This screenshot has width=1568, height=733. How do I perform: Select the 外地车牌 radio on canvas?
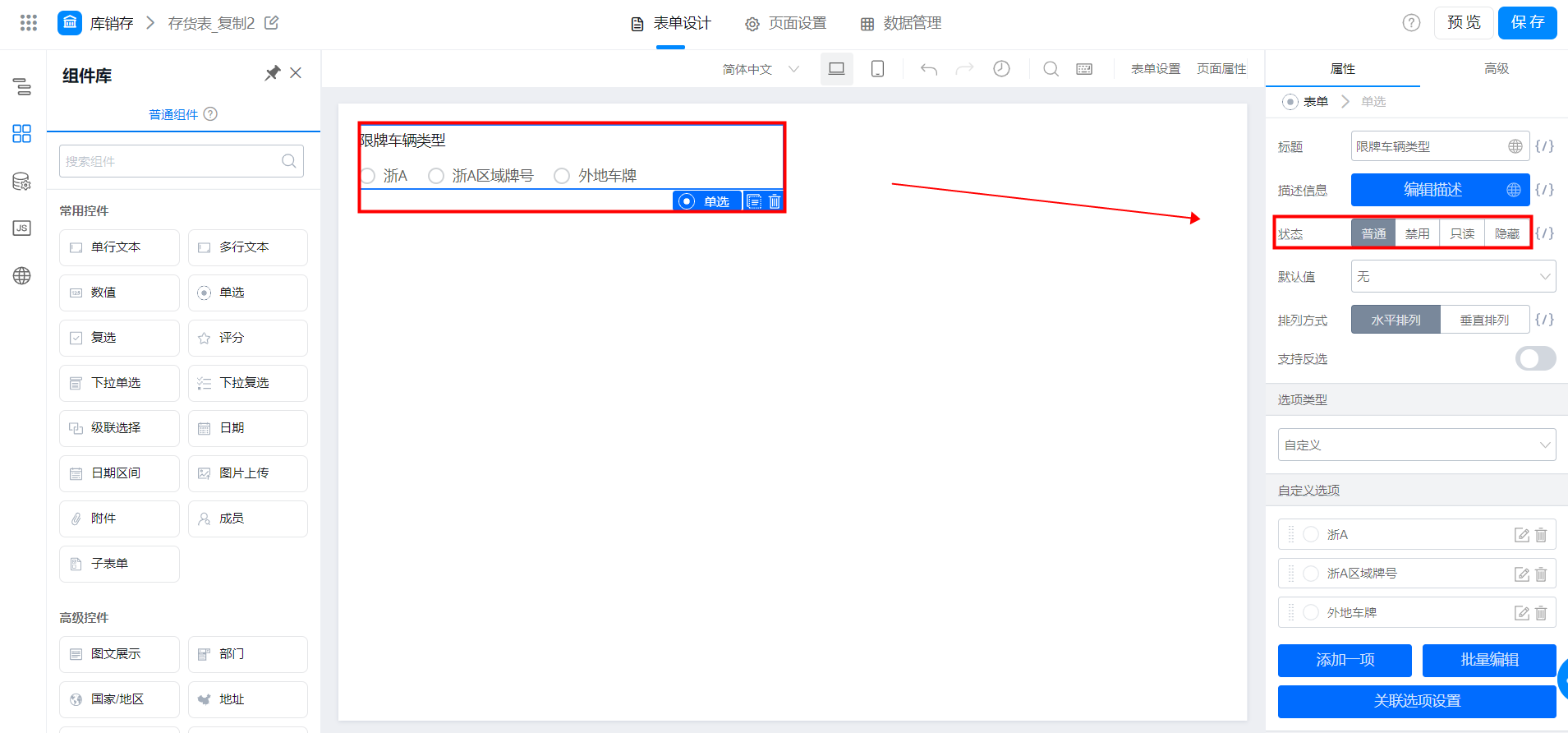pyautogui.click(x=562, y=176)
